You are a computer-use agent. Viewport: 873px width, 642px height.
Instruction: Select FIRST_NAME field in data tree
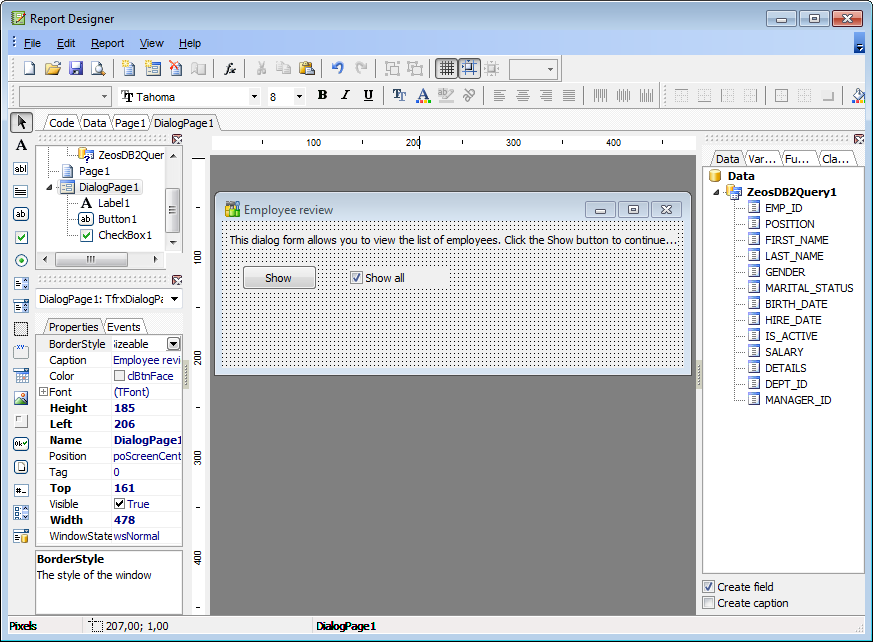(796, 240)
